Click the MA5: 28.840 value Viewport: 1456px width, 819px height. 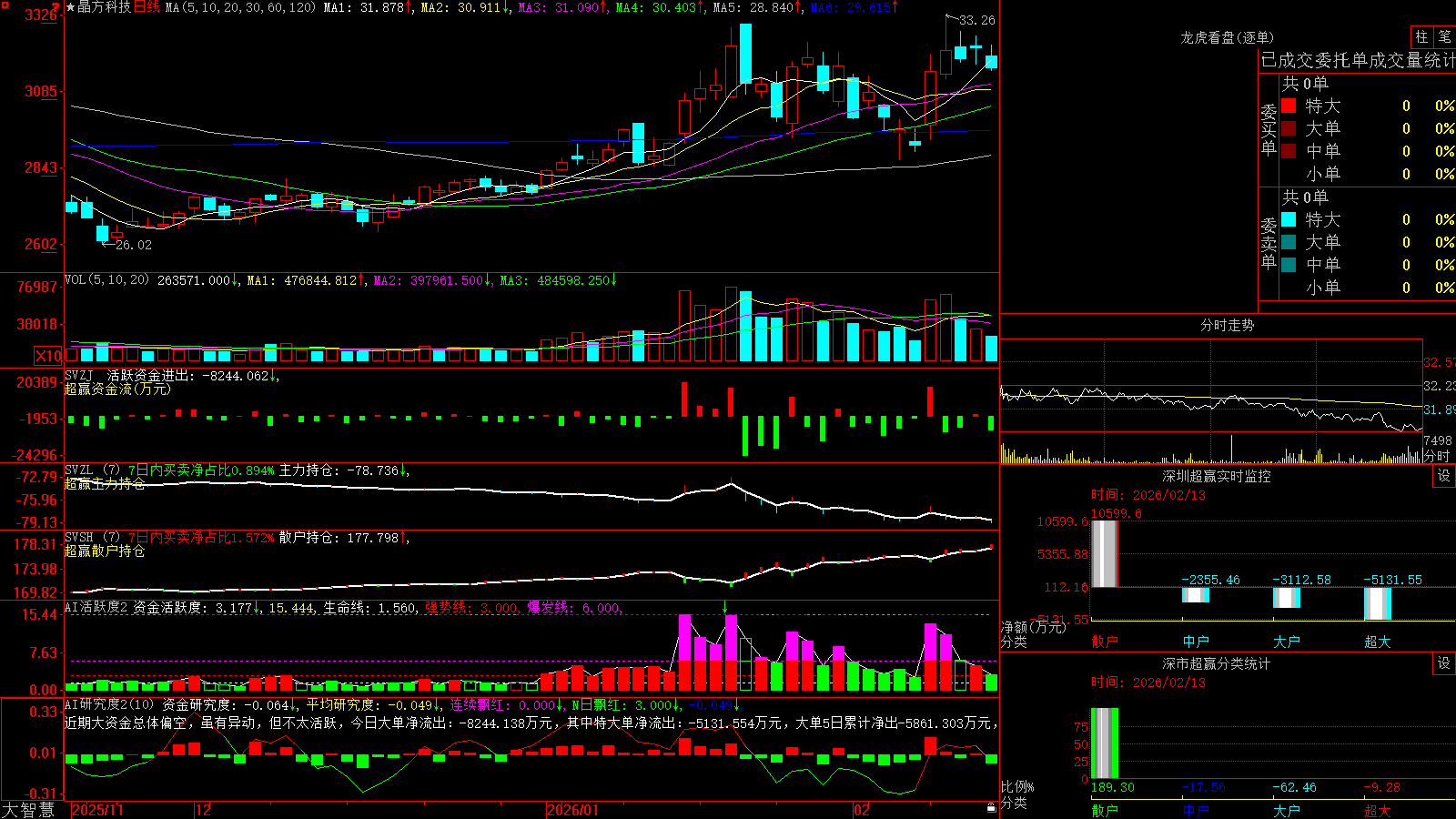click(x=753, y=7)
